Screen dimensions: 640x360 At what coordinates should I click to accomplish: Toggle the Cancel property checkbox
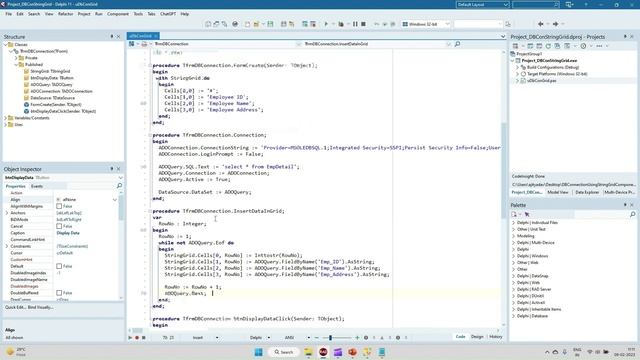coord(59,226)
